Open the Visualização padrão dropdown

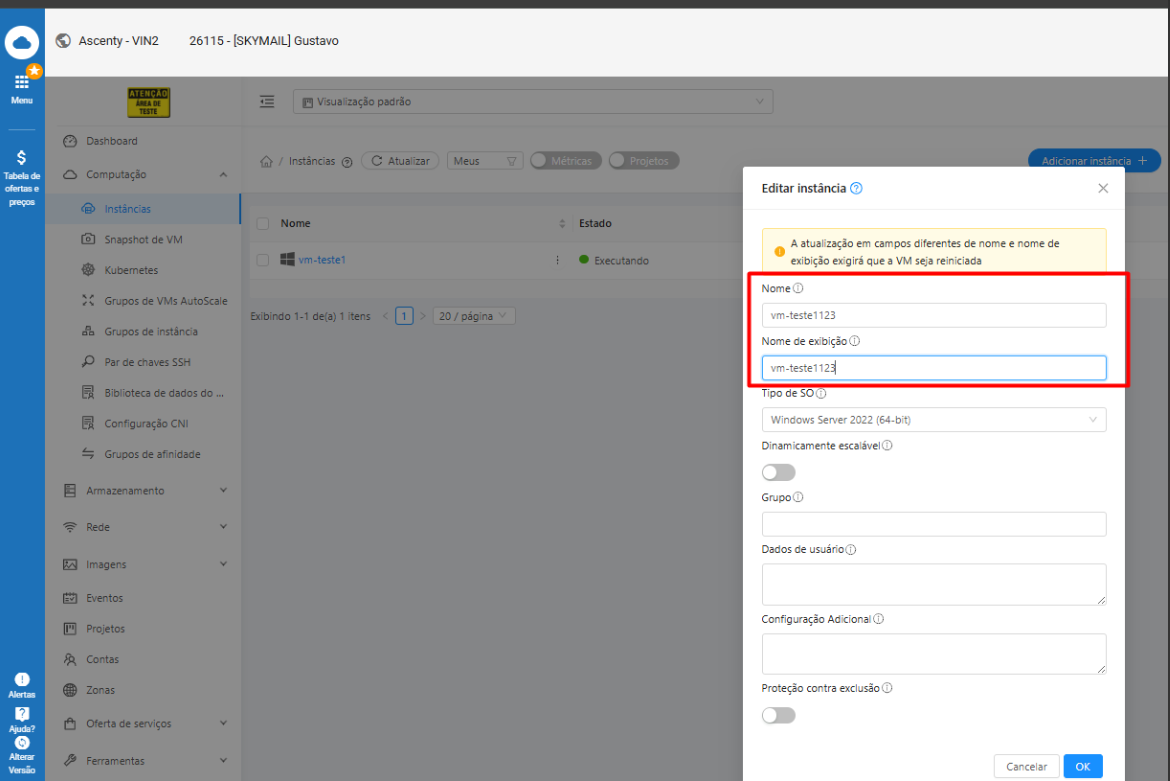(x=533, y=101)
